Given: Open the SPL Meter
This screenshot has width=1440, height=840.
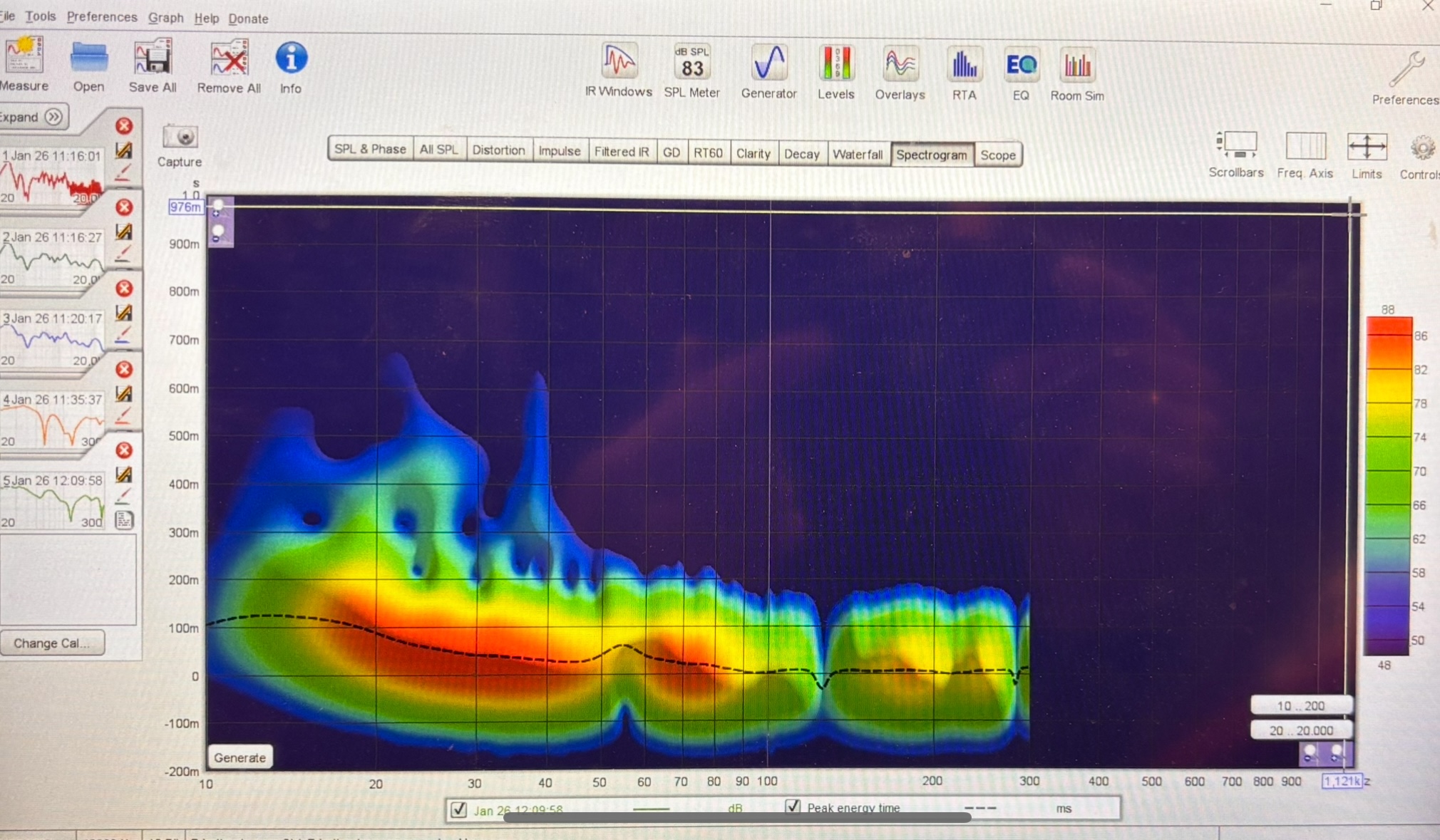Looking at the screenshot, I should tap(691, 63).
